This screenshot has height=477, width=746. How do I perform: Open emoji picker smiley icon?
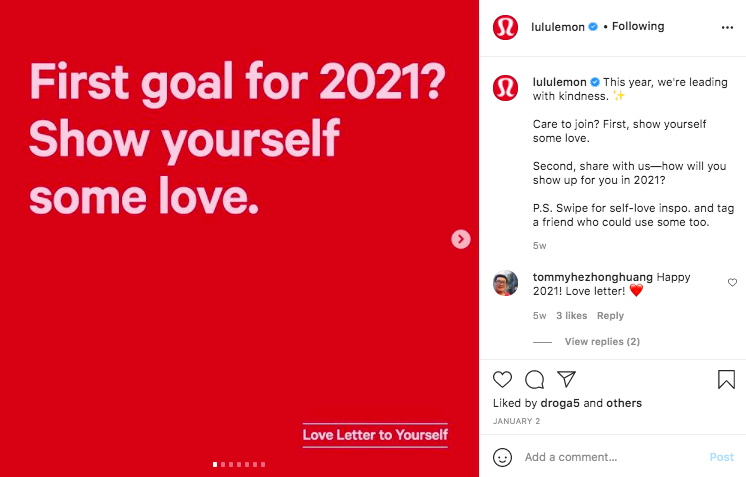tap(502, 457)
